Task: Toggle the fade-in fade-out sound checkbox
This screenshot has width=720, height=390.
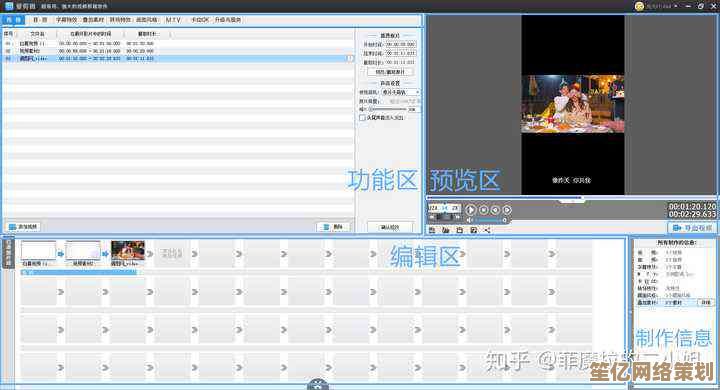Action: click(362, 118)
